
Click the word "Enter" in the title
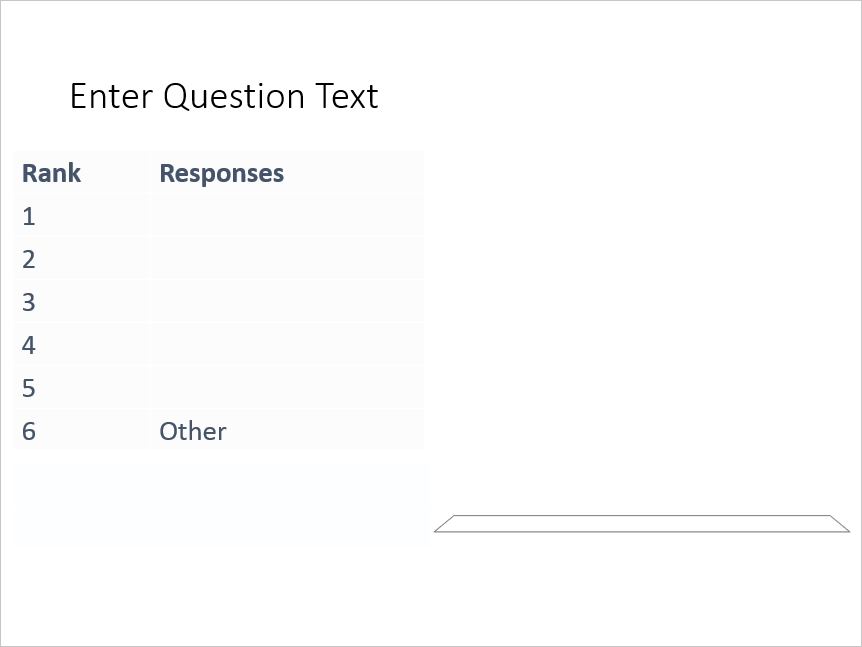coord(111,97)
